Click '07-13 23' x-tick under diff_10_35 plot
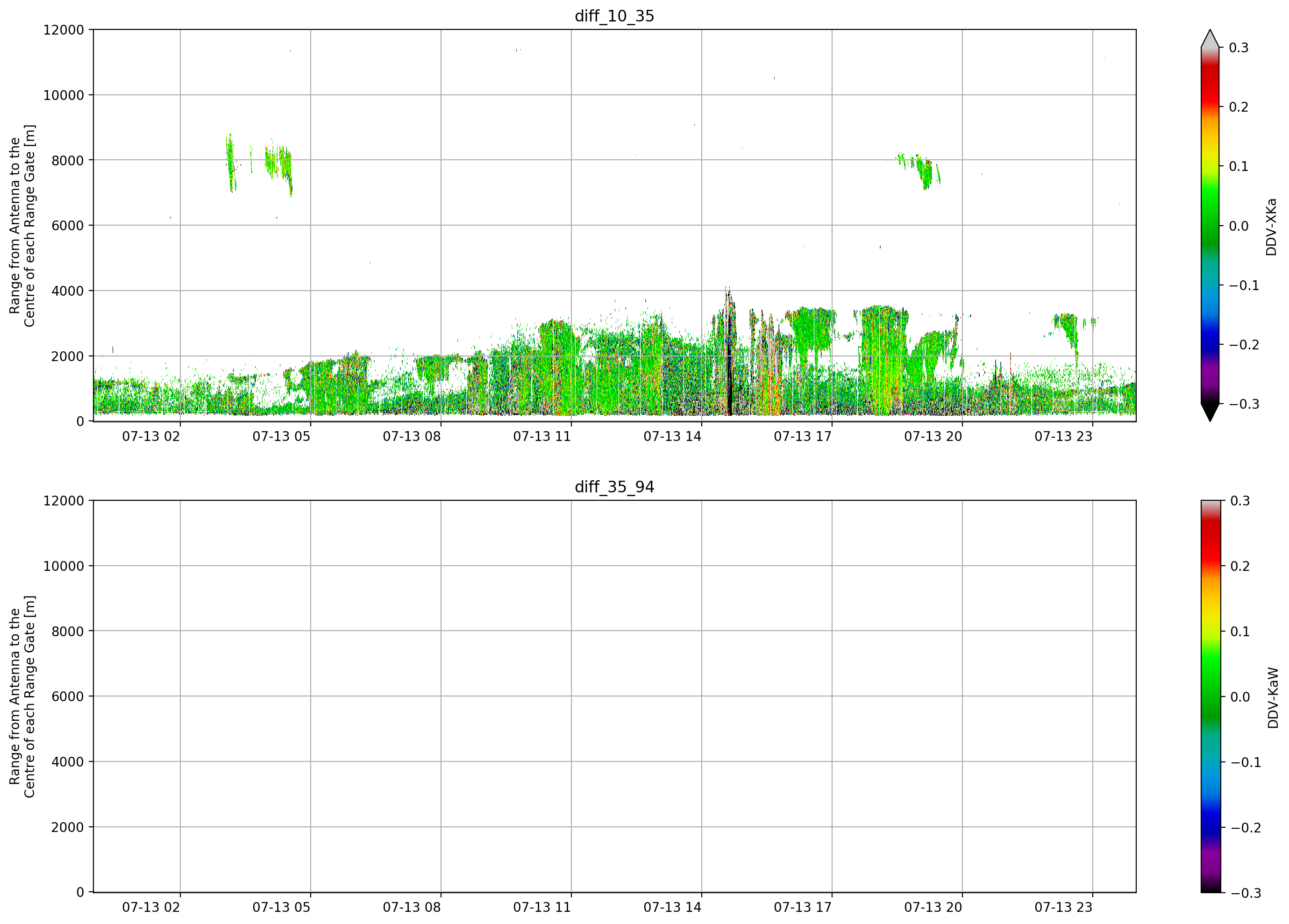This screenshot has width=1289, height=924. pos(1063,436)
